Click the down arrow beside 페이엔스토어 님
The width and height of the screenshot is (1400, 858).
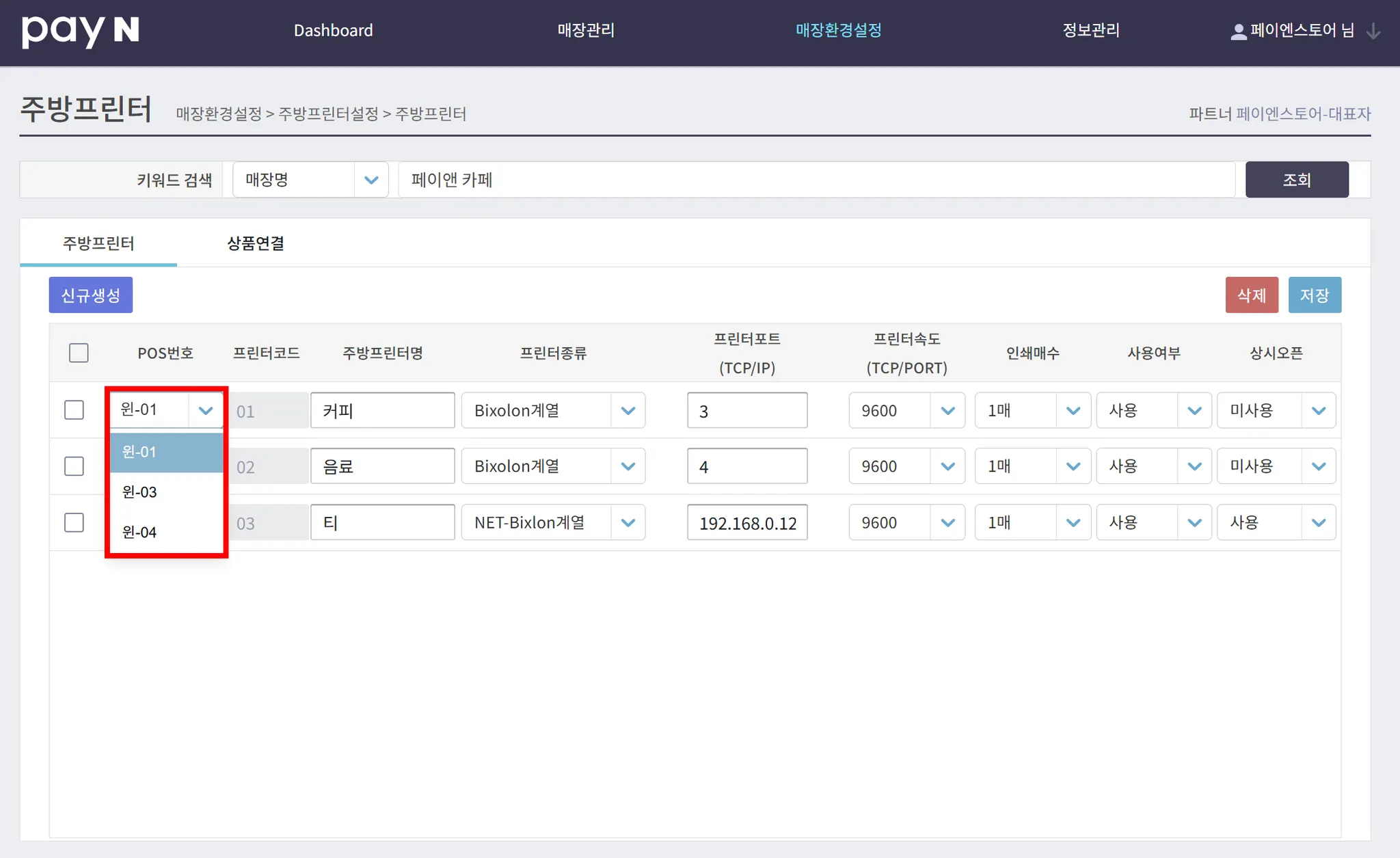pyautogui.click(x=1373, y=31)
